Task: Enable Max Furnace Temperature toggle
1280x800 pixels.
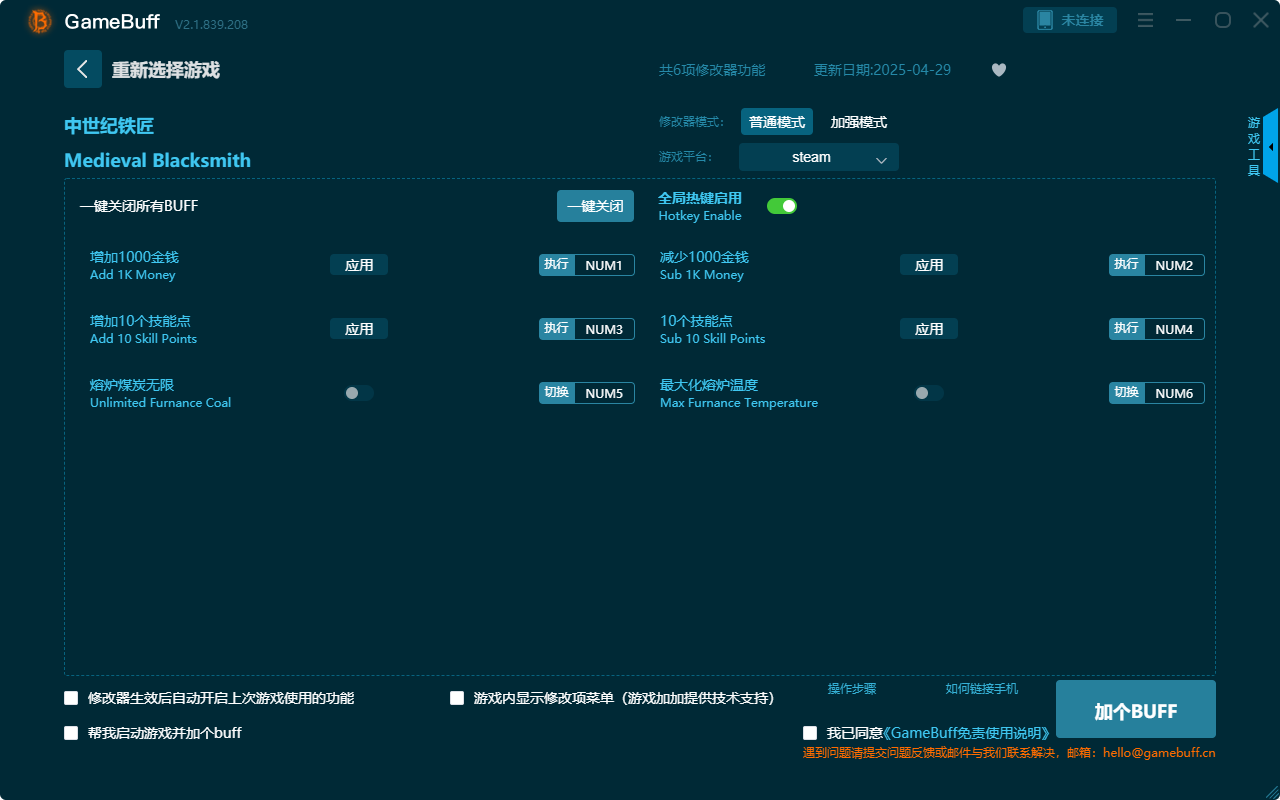Action: pos(928,393)
